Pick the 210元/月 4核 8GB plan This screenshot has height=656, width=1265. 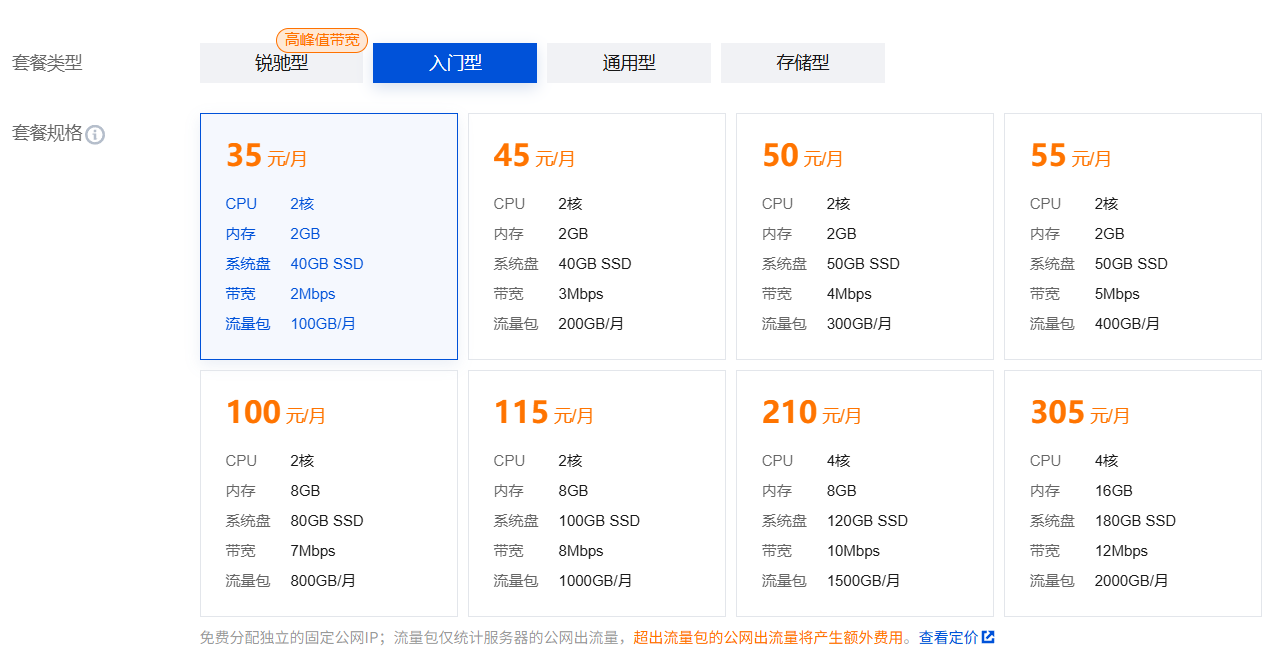[865, 493]
